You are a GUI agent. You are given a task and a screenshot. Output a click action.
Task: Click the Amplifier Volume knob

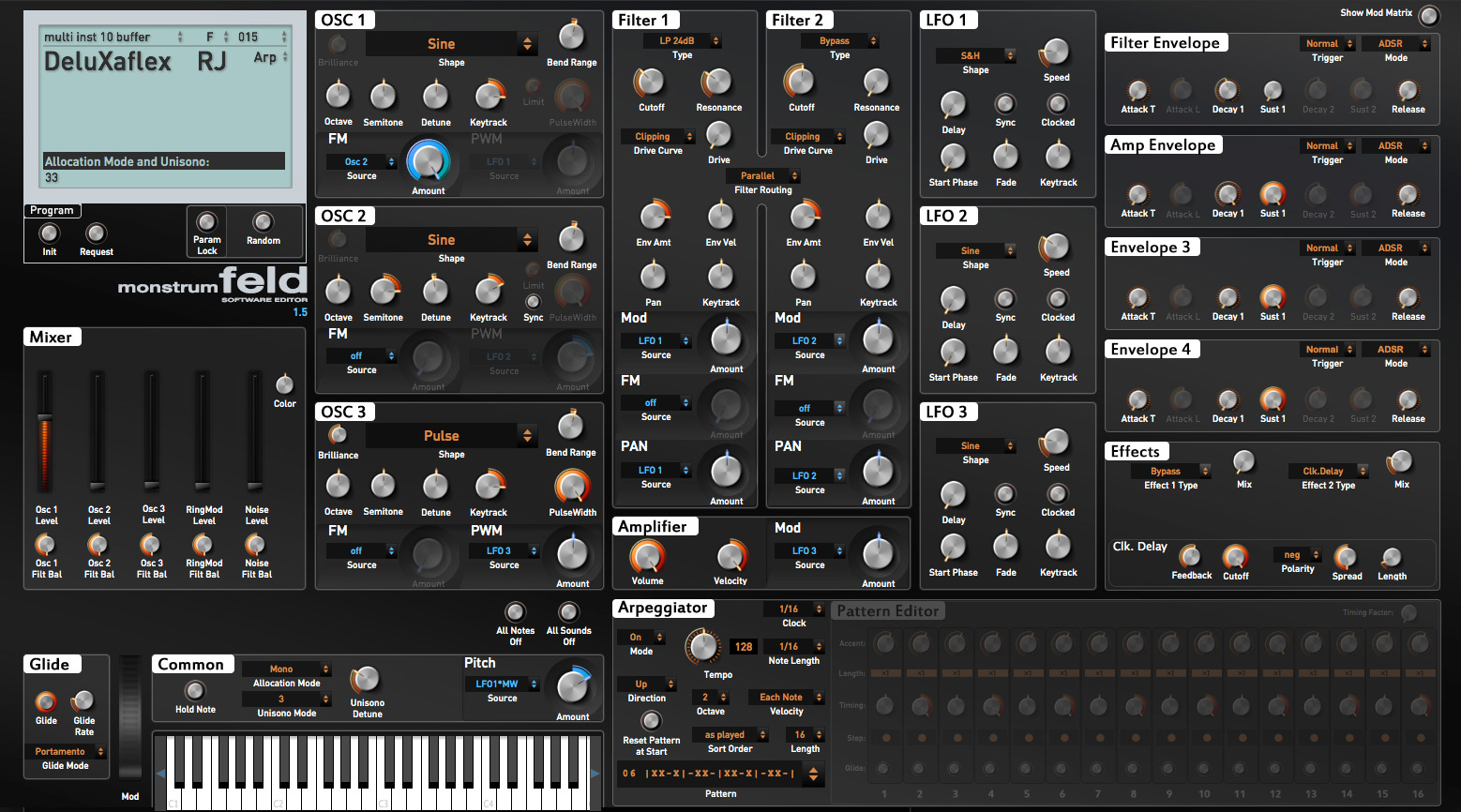pos(647,556)
